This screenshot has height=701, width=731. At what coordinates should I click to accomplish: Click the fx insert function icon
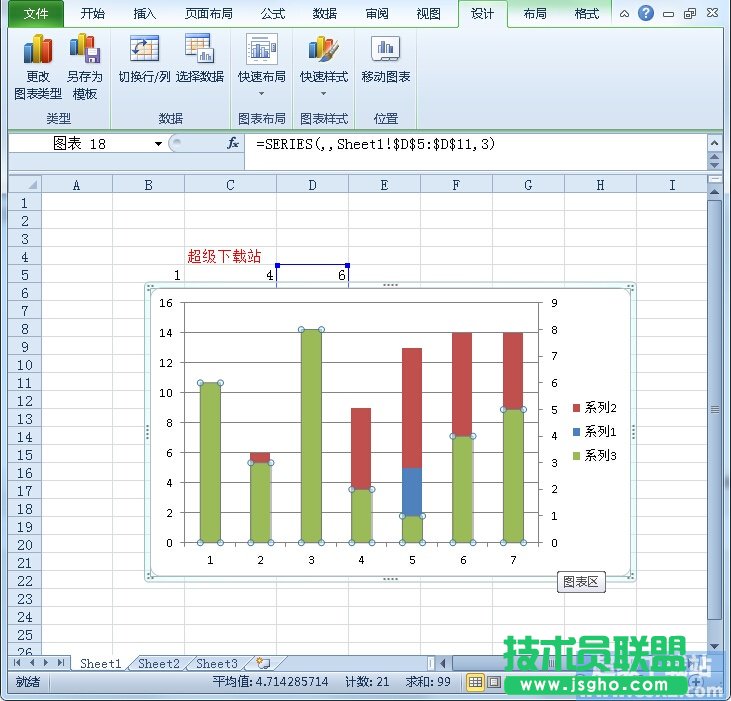[233, 143]
